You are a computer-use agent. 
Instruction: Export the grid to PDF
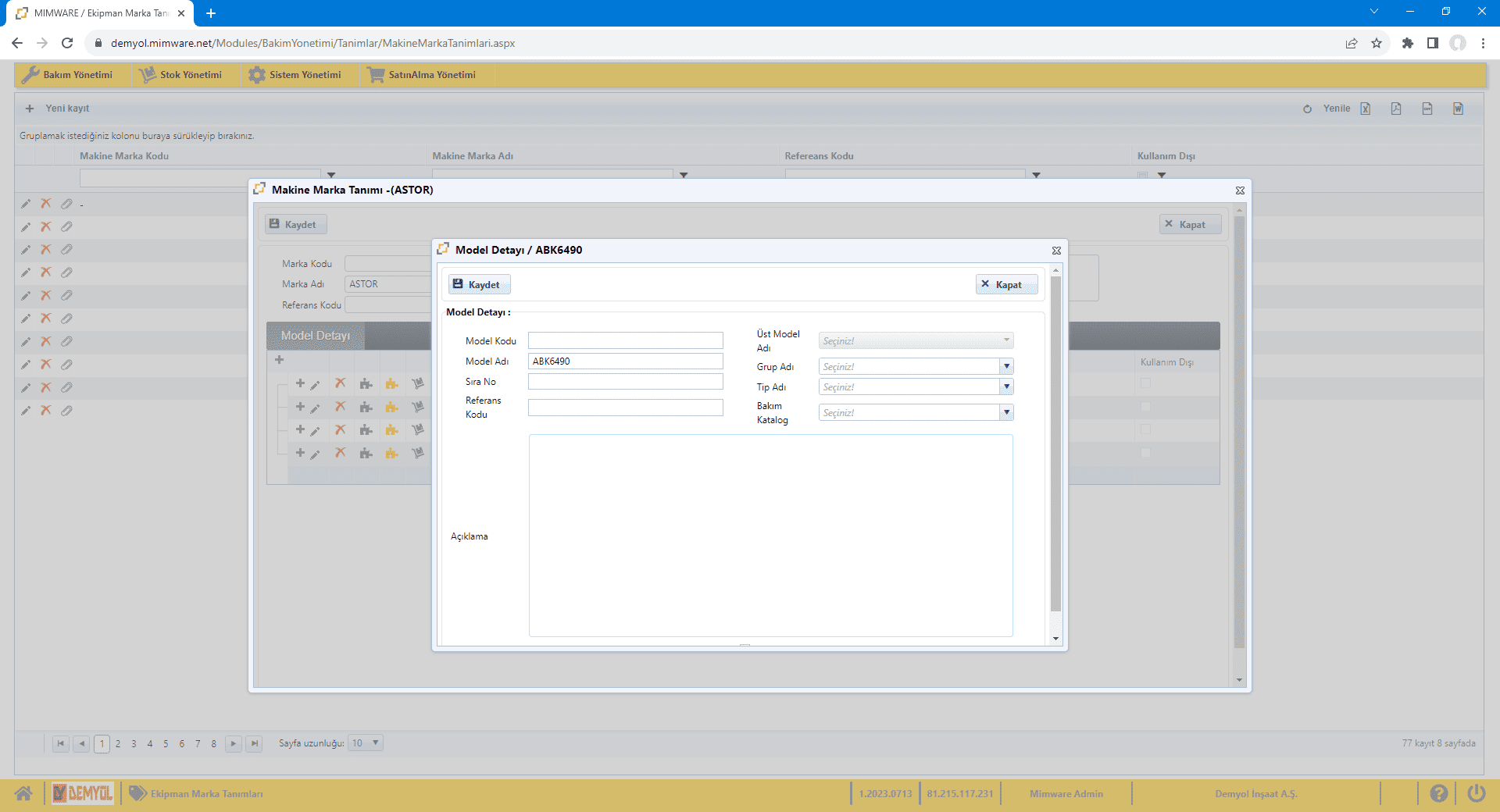[1396, 109]
